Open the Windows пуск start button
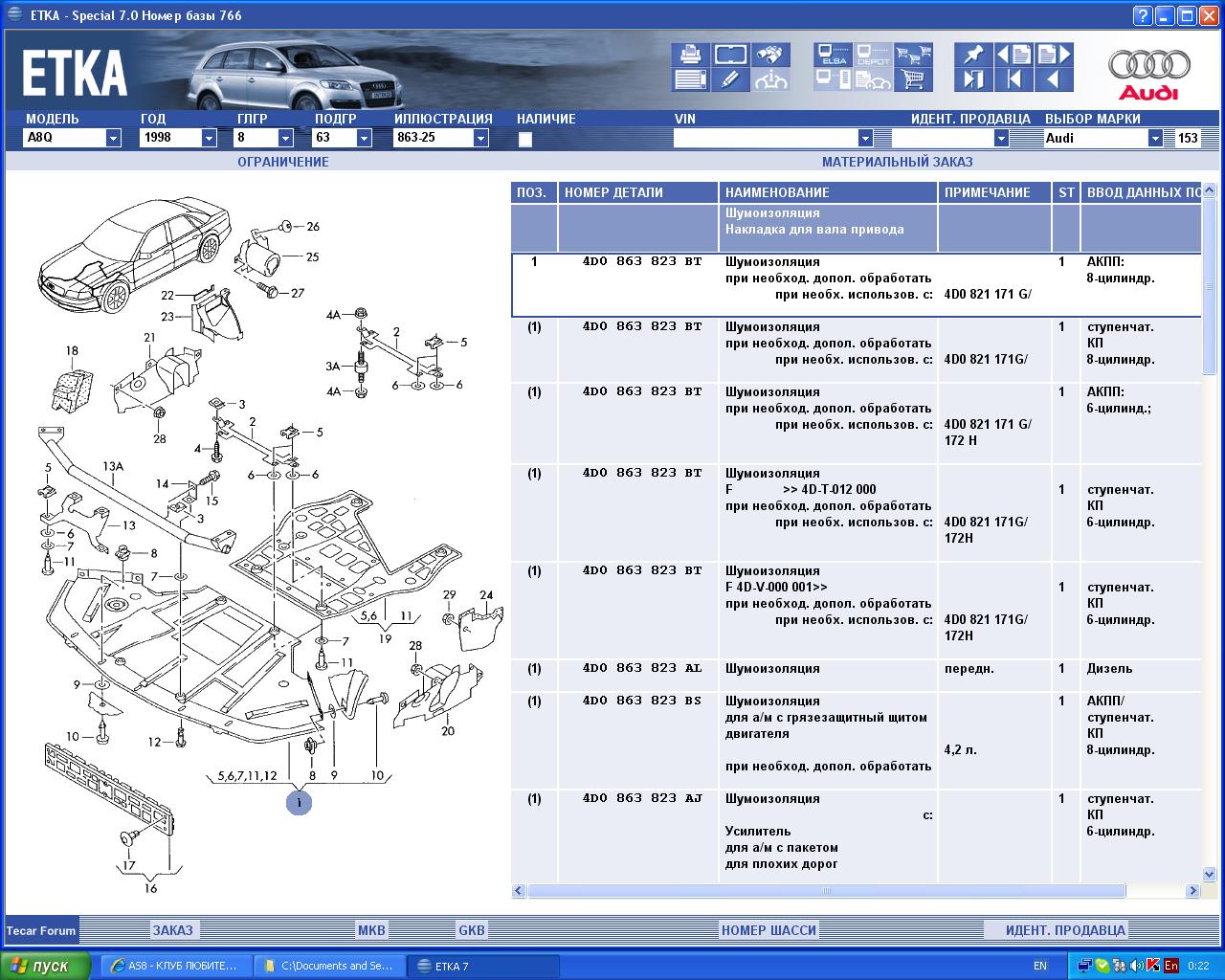 click(x=47, y=966)
